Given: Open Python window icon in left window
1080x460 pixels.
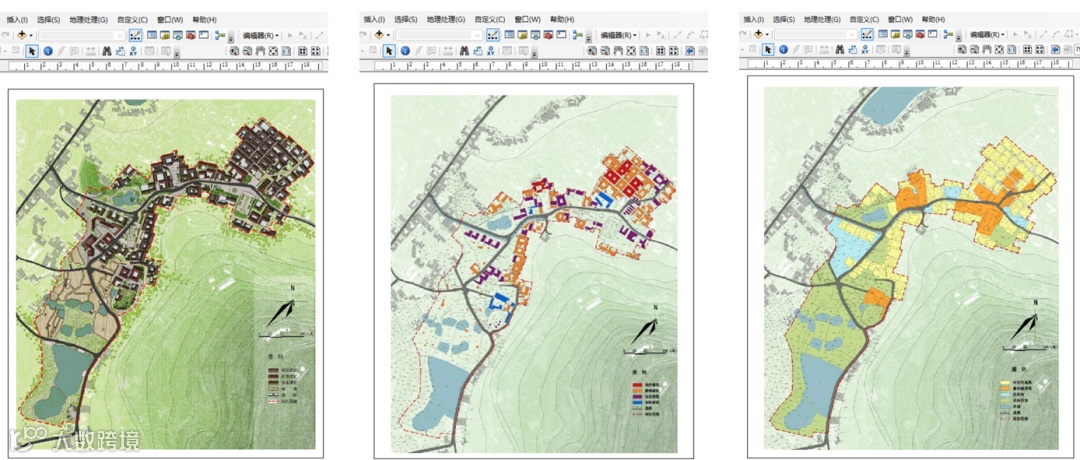Looking at the screenshot, I should pyautogui.click(x=203, y=35).
